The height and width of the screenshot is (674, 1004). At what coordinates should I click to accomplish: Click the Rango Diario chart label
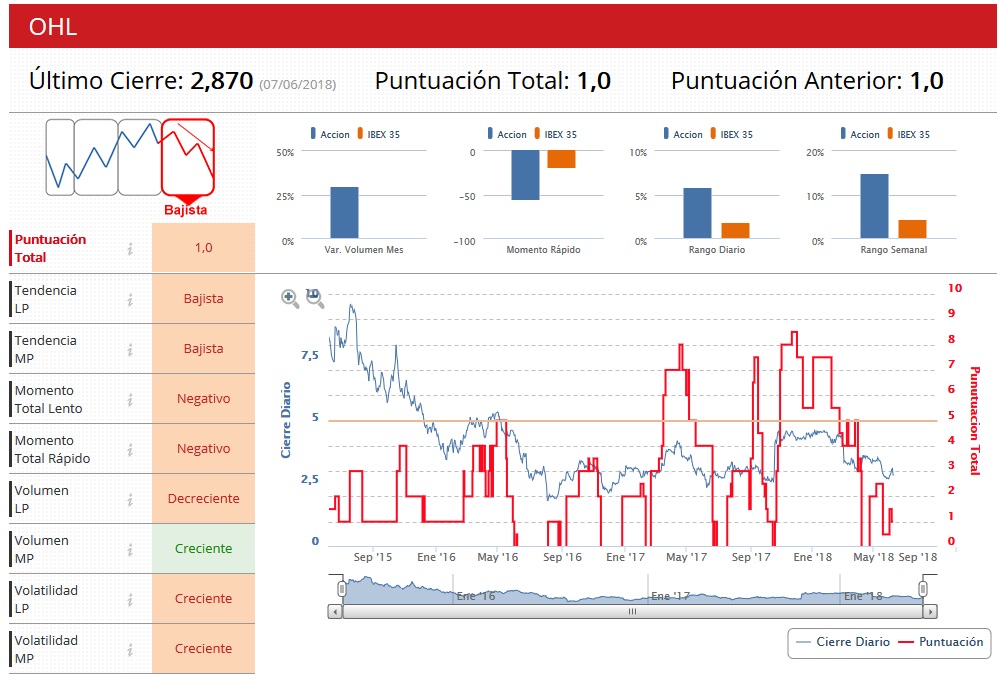[717, 250]
